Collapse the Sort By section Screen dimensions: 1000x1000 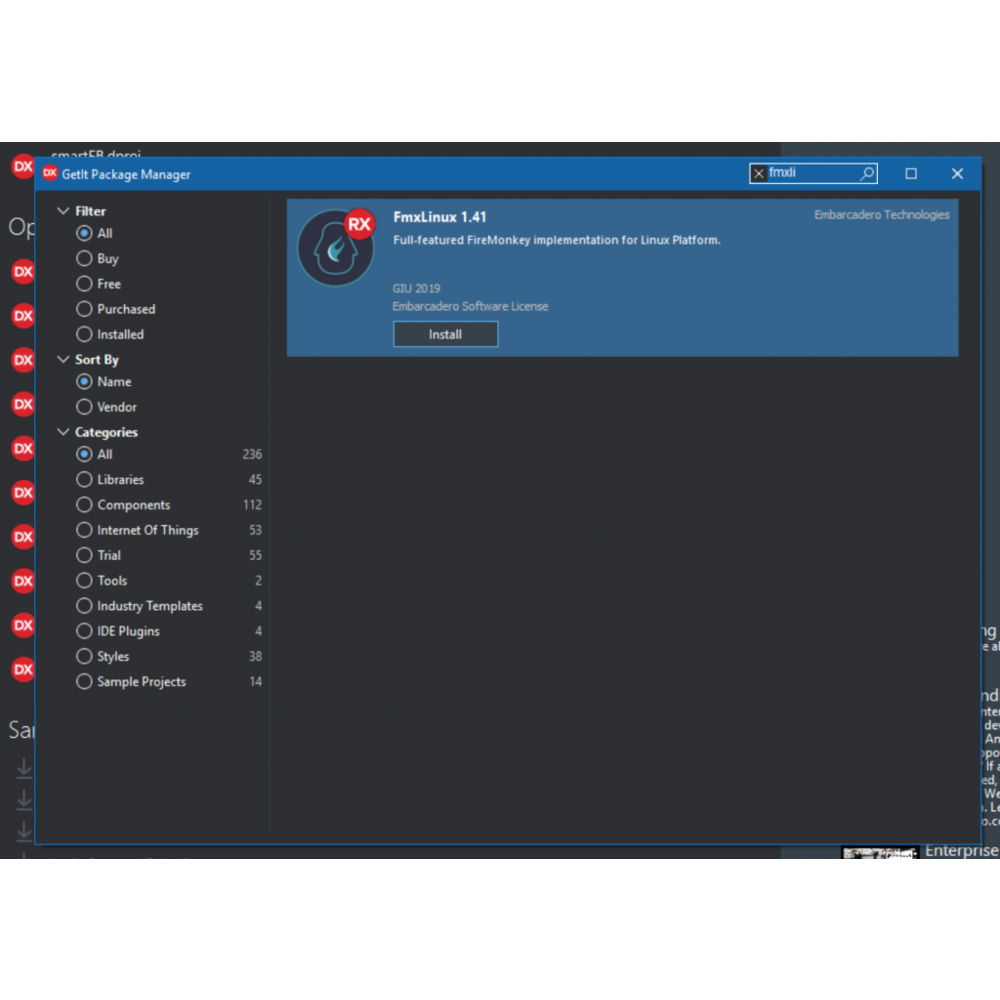pyautogui.click(x=63, y=360)
